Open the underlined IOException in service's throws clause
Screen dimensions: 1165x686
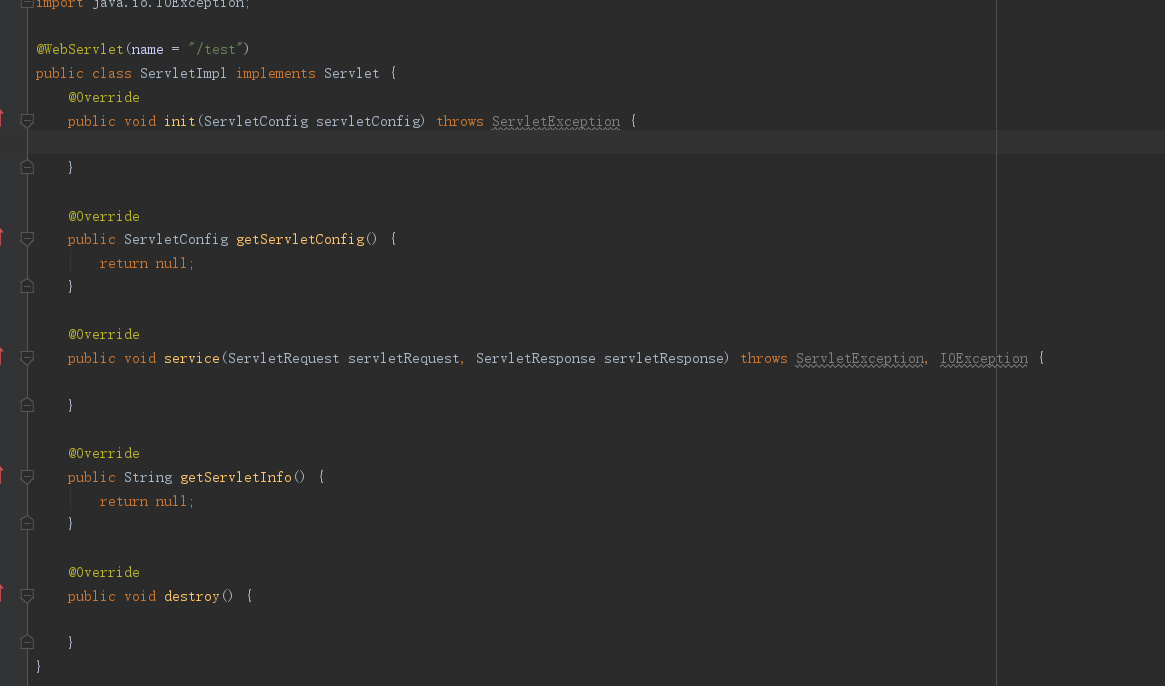click(x=983, y=358)
